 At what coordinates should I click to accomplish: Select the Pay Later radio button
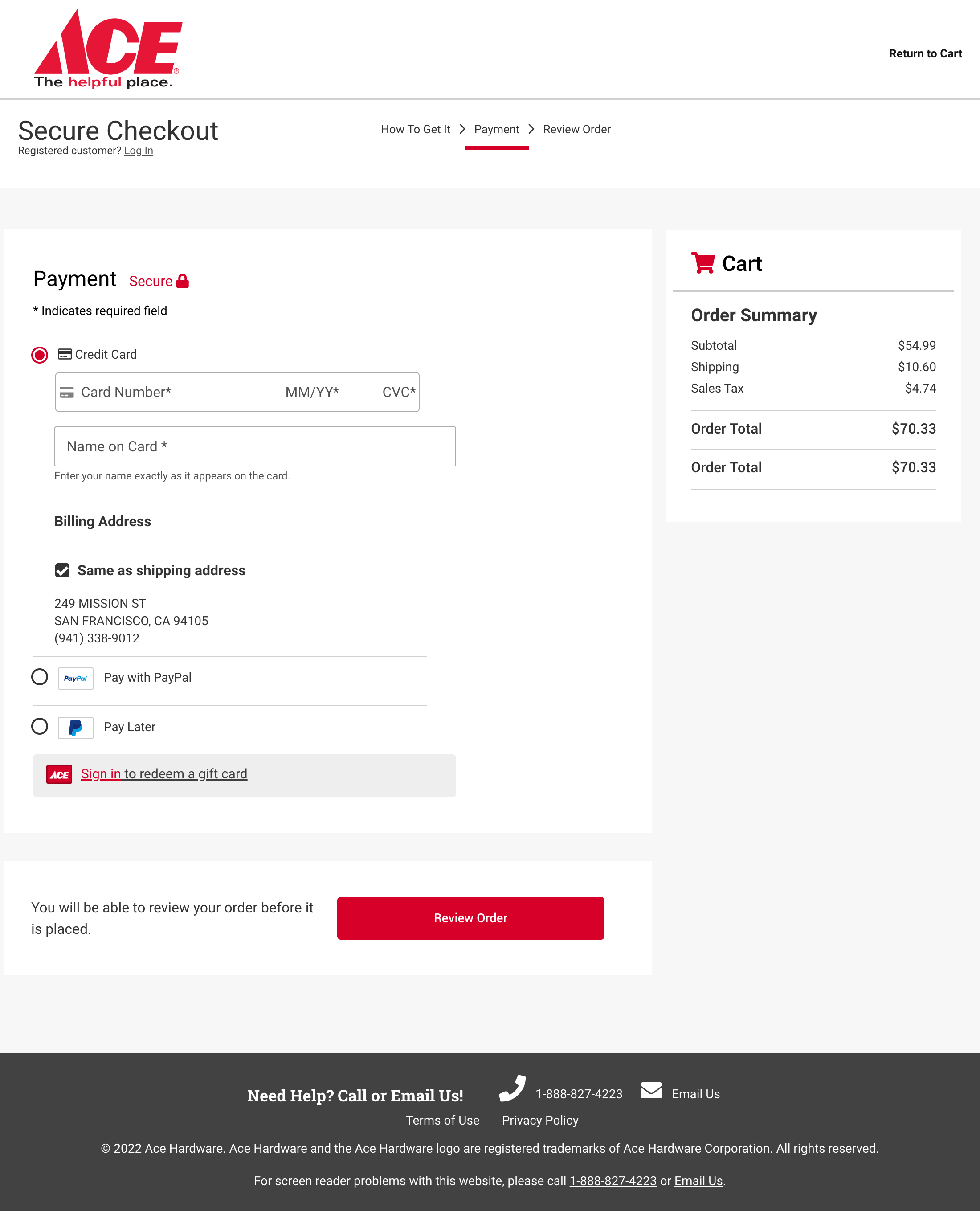coord(40,727)
